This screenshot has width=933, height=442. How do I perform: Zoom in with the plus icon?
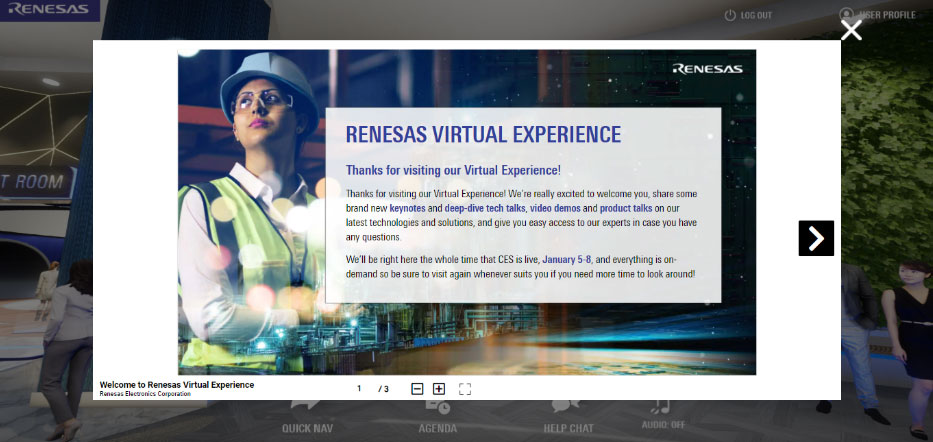[439, 389]
